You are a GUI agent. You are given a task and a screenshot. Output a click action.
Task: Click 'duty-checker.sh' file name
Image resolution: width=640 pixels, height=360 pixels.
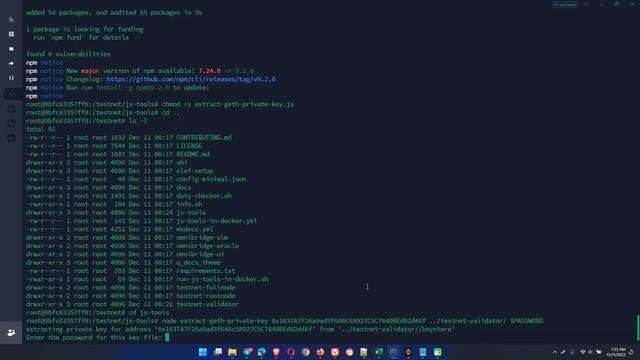click(204, 196)
